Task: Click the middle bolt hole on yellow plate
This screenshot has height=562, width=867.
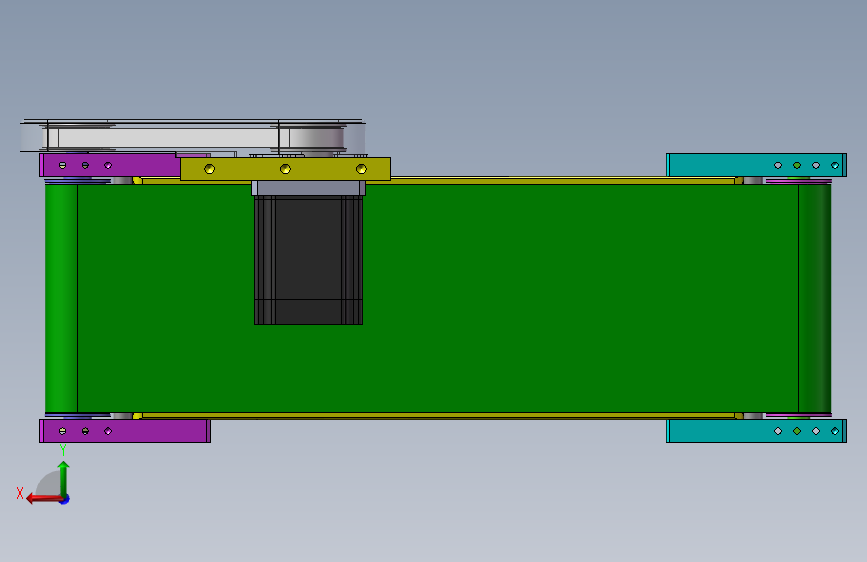Action: coord(285,169)
